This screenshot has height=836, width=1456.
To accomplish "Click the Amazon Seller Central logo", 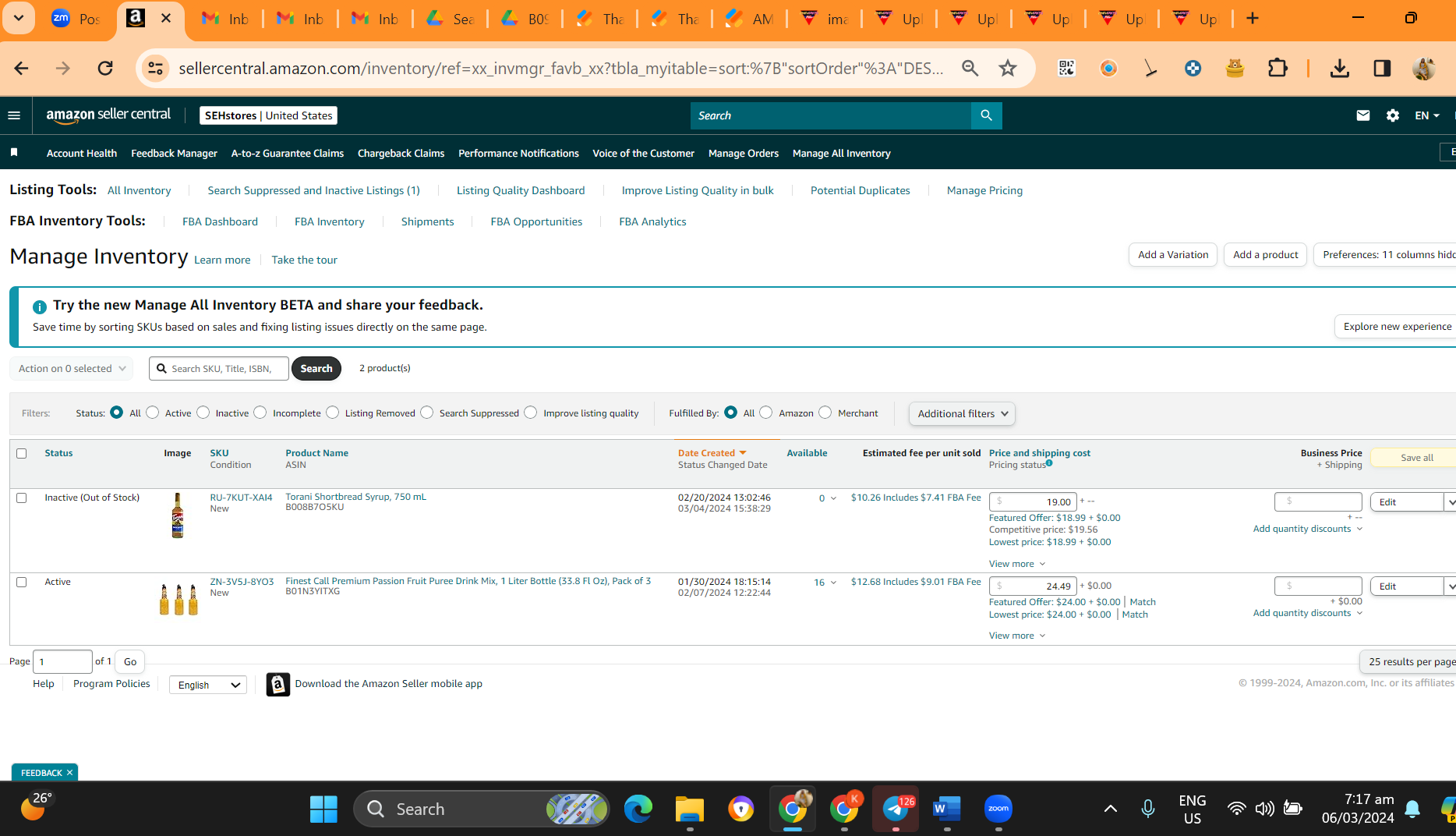I will (x=108, y=115).
